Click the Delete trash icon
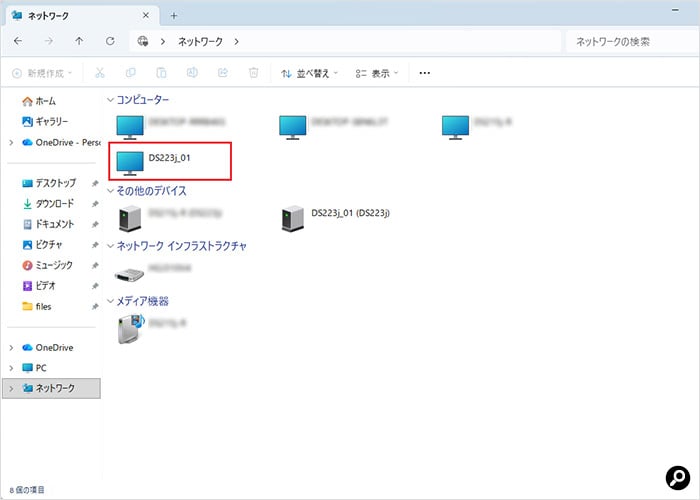Screen dimensions: 700x500 (x=253, y=73)
